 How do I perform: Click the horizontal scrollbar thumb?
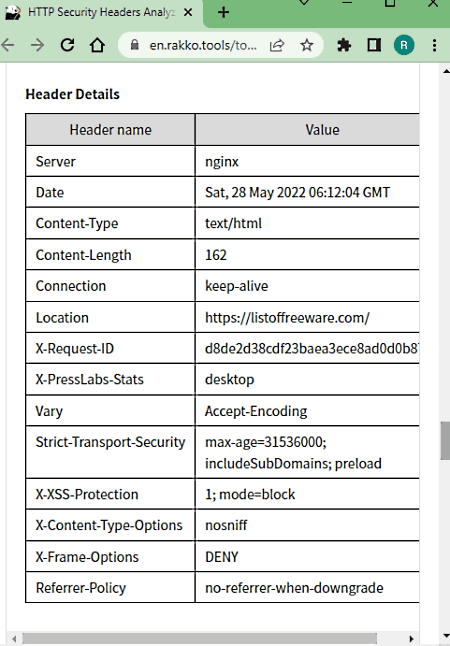tap(199, 639)
